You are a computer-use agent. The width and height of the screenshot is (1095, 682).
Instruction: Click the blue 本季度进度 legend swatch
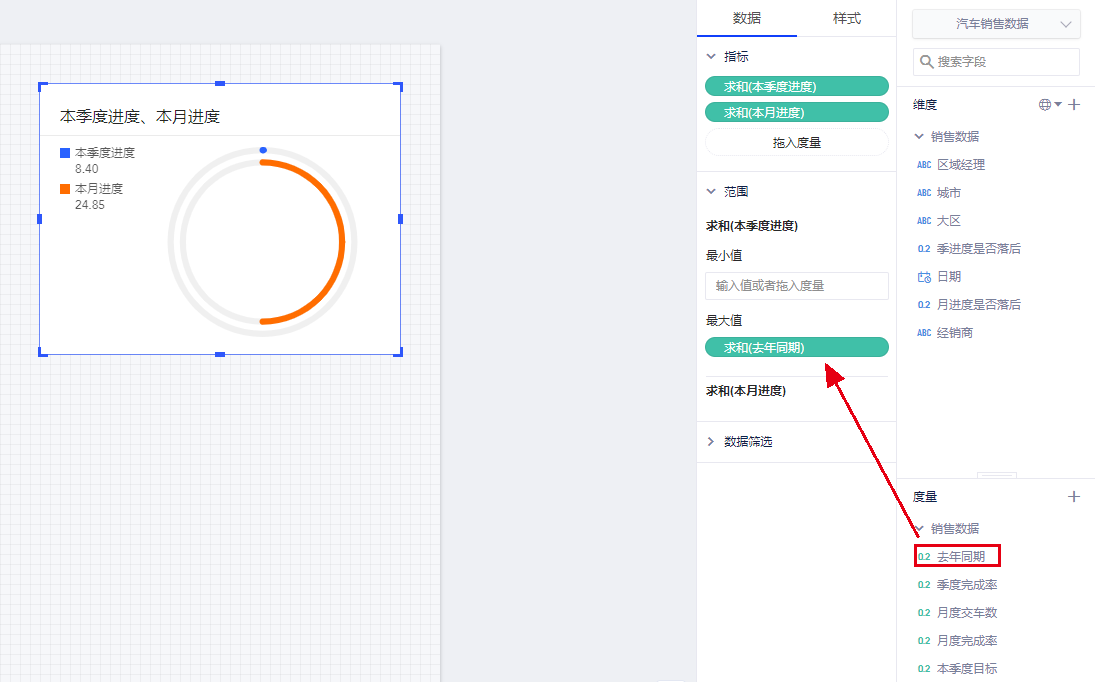[65, 153]
